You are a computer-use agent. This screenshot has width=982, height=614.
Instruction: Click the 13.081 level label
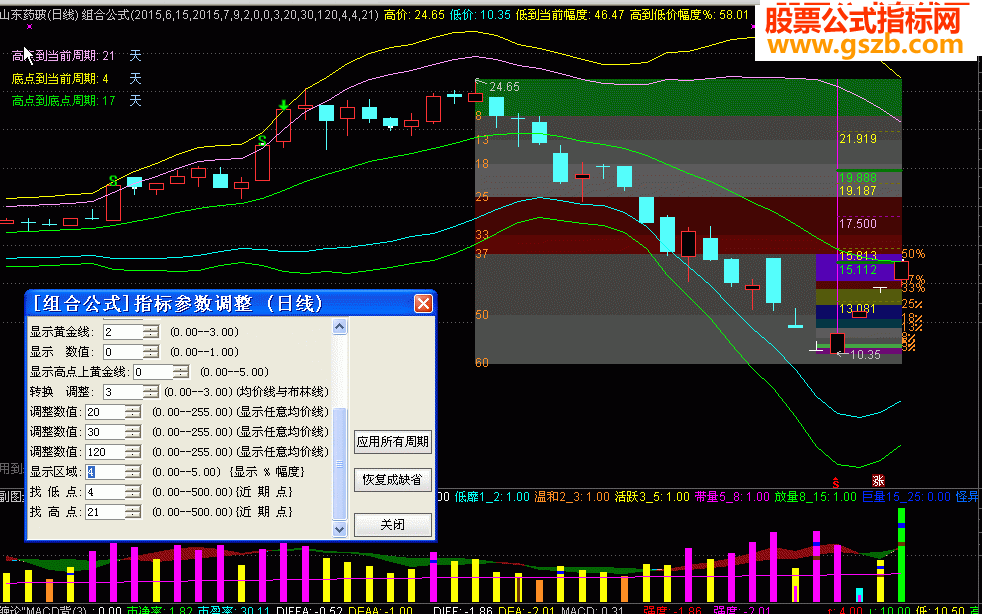[x=857, y=309]
